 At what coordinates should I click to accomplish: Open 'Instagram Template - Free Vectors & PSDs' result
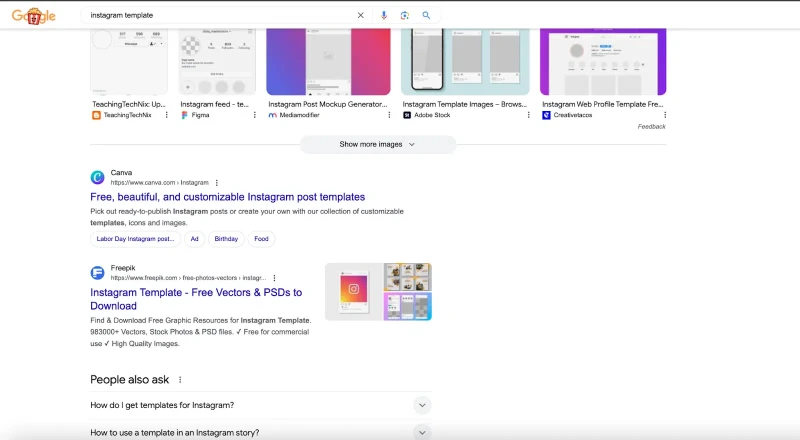coord(196,299)
